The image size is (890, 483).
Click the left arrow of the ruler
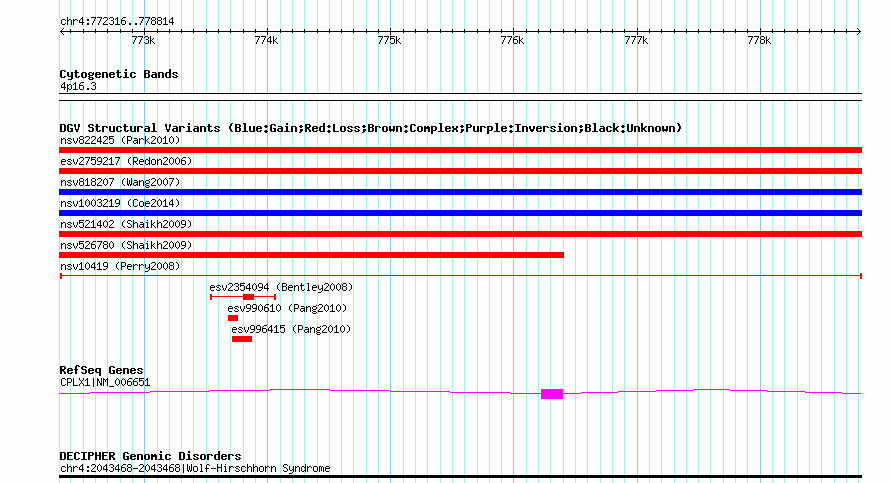coord(62,32)
